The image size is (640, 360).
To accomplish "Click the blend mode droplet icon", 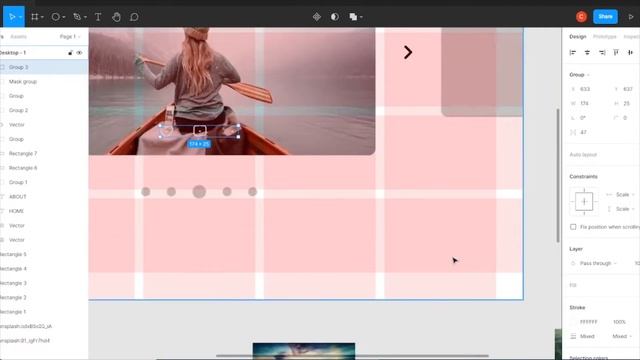I will [573, 263].
